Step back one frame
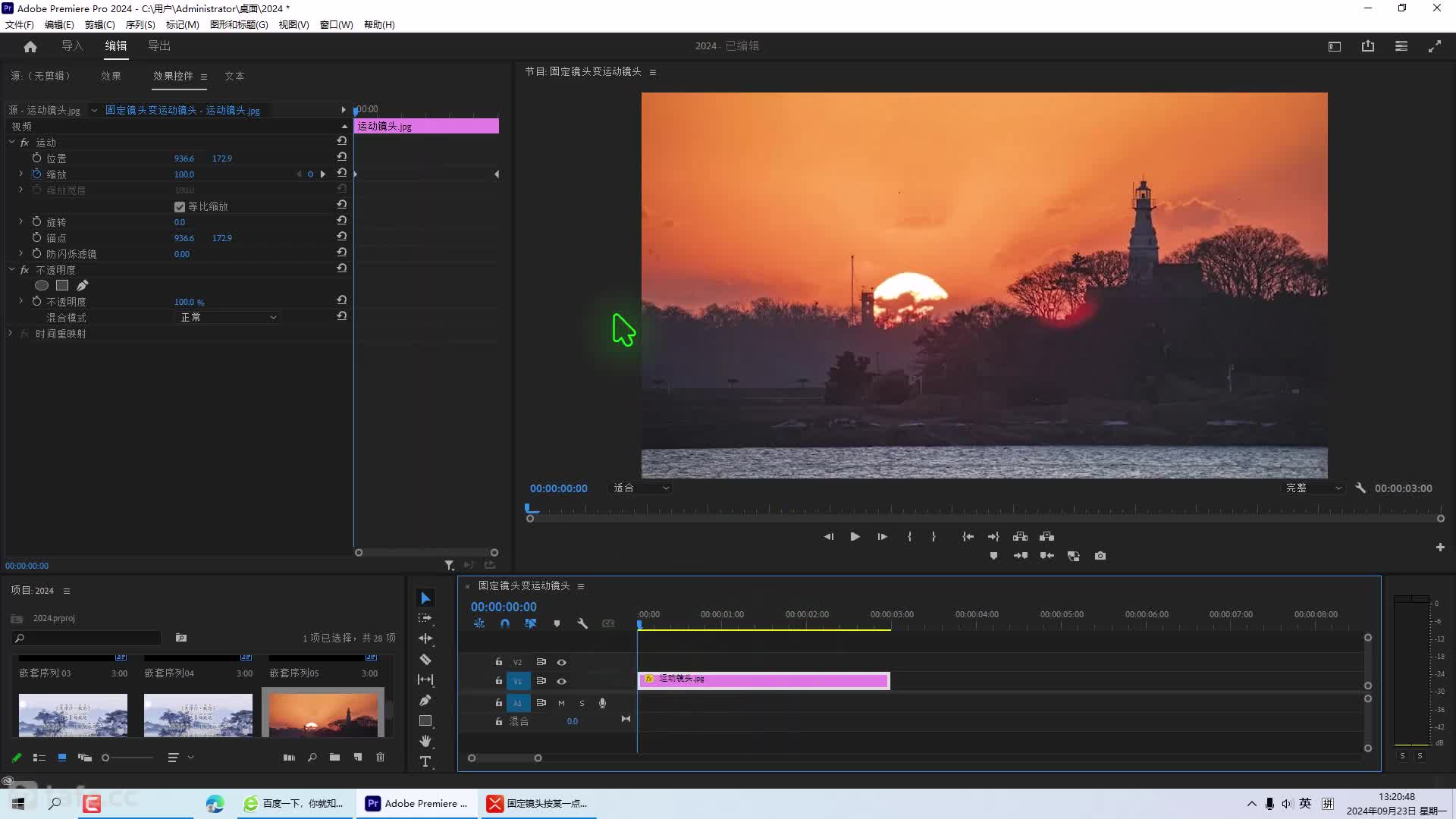The width and height of the screenshot is (1456, 819). (829, 536)
